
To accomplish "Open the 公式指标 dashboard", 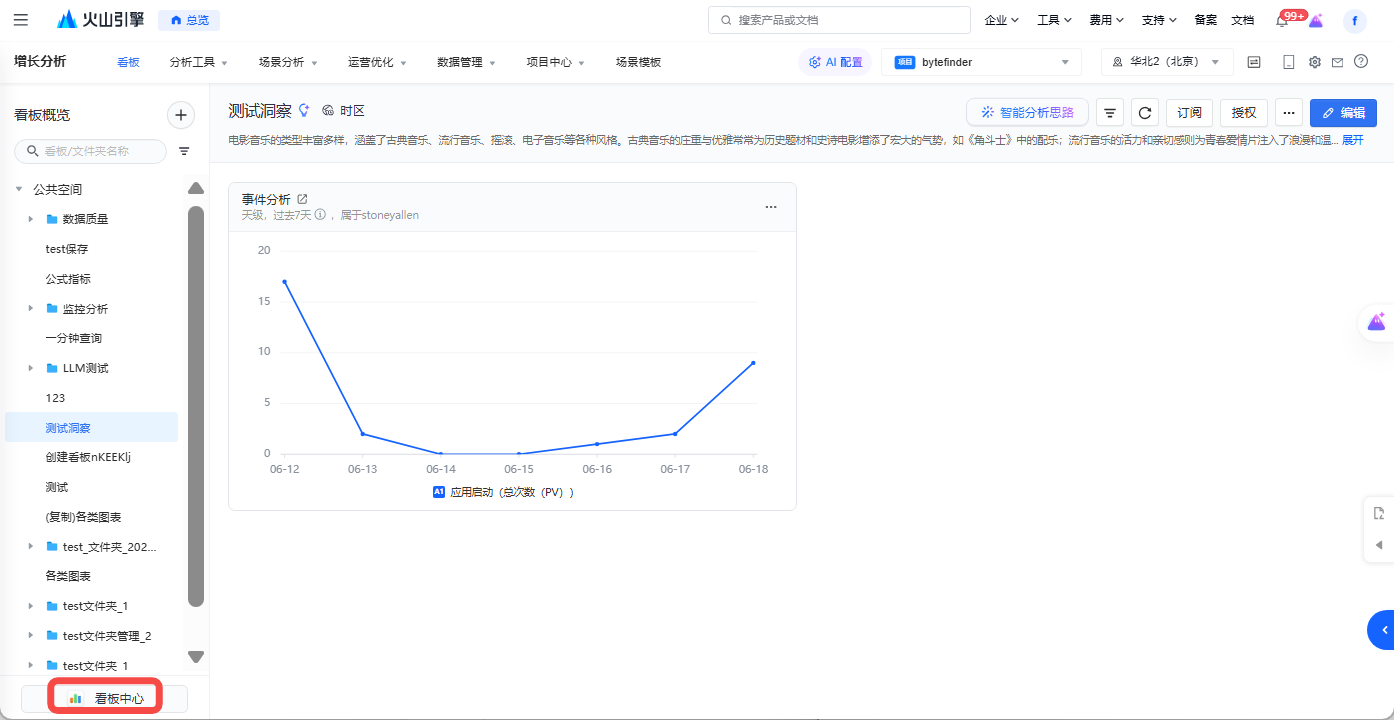I will tap(68, 279).
